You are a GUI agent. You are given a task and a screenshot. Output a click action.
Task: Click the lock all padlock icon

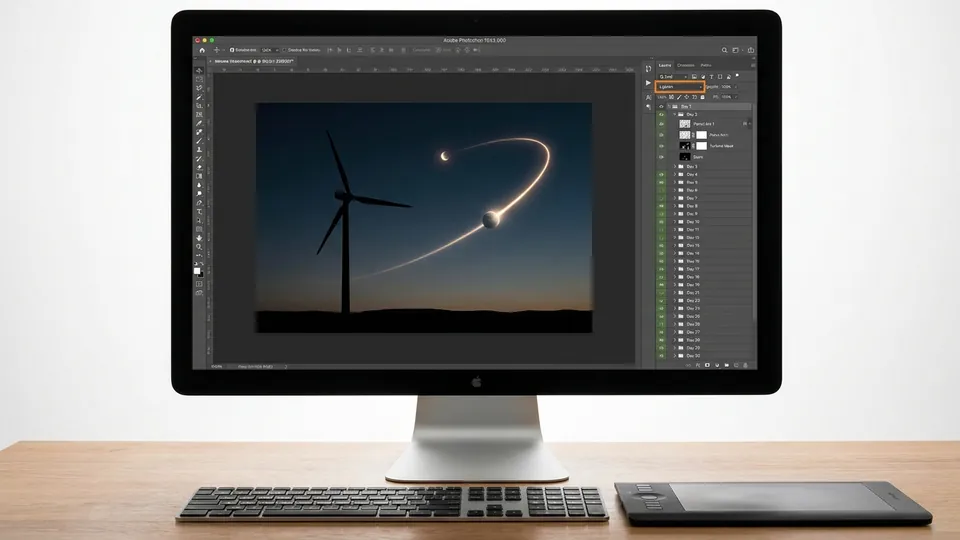coord(702,97)
